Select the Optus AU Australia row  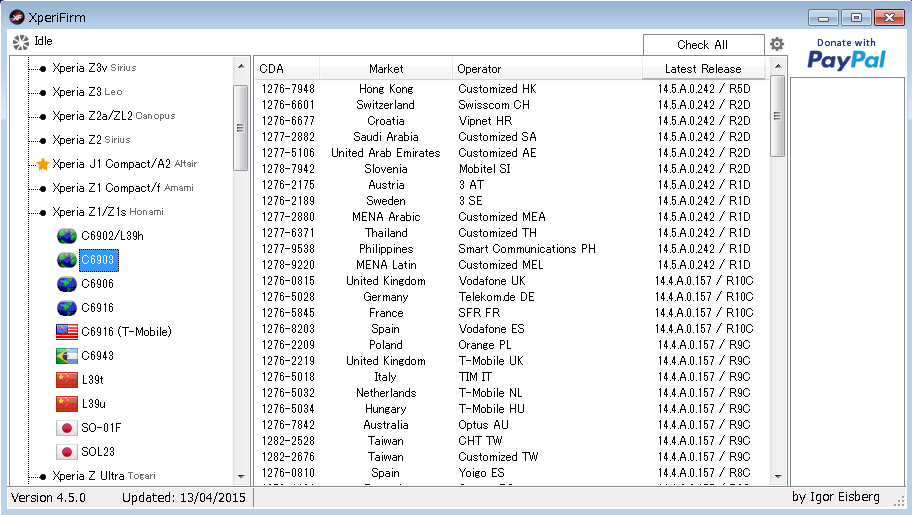tap(512, 425)
